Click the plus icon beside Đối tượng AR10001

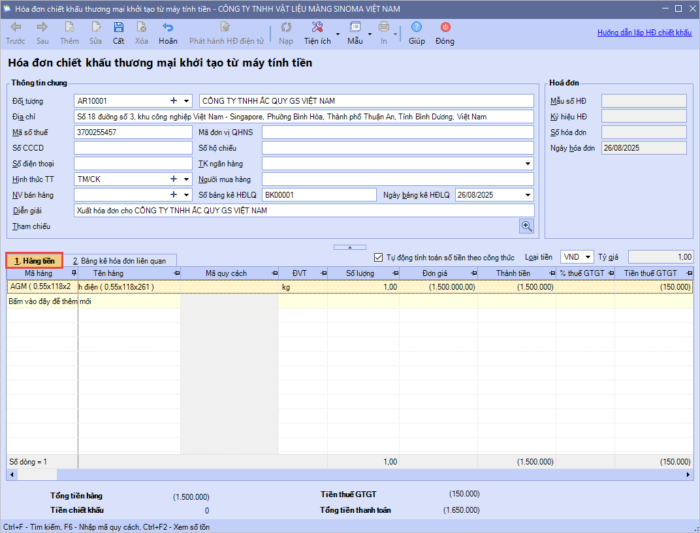(x=173, y=101)
